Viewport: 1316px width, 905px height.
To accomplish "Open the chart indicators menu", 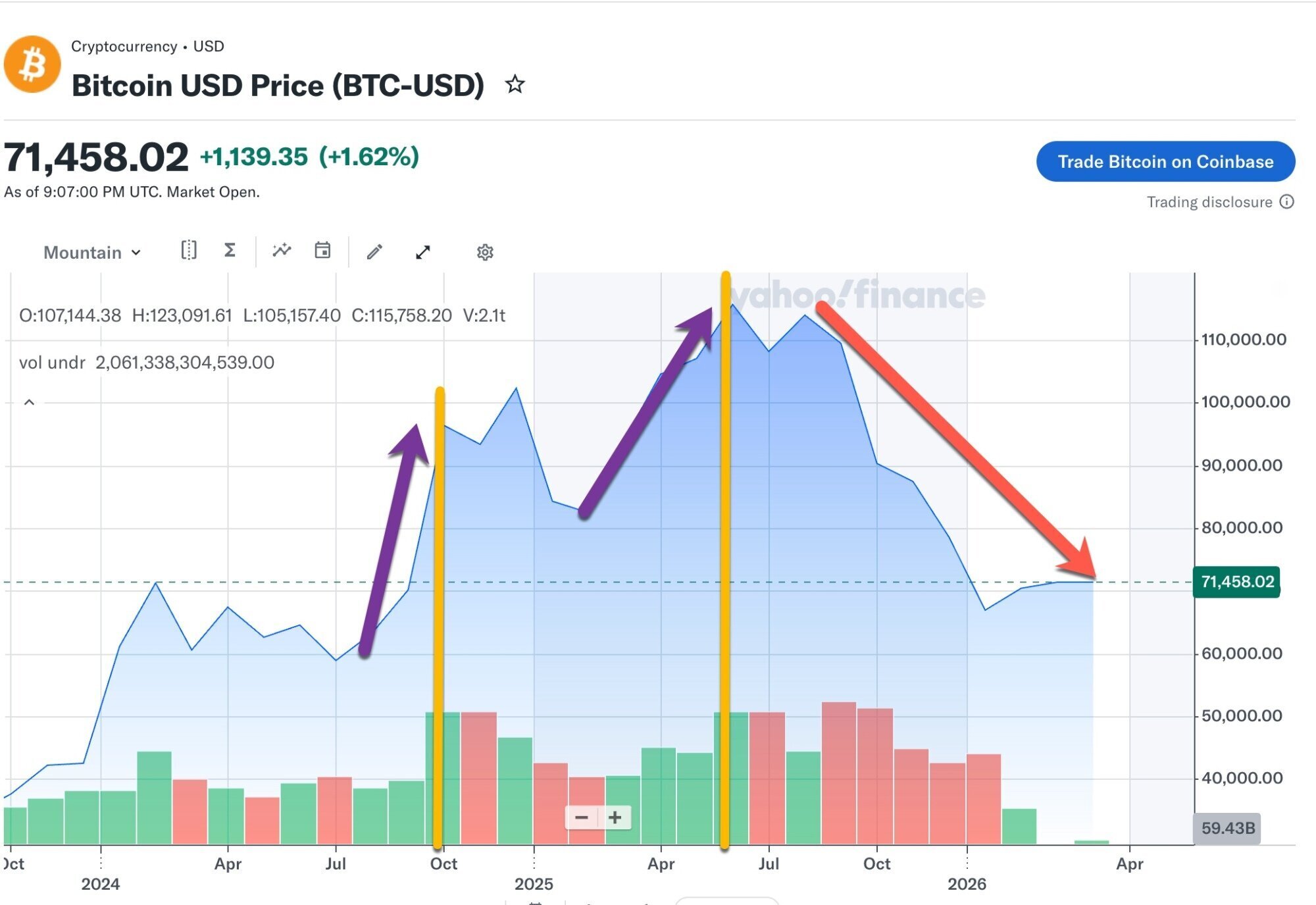I will (282, 251).
